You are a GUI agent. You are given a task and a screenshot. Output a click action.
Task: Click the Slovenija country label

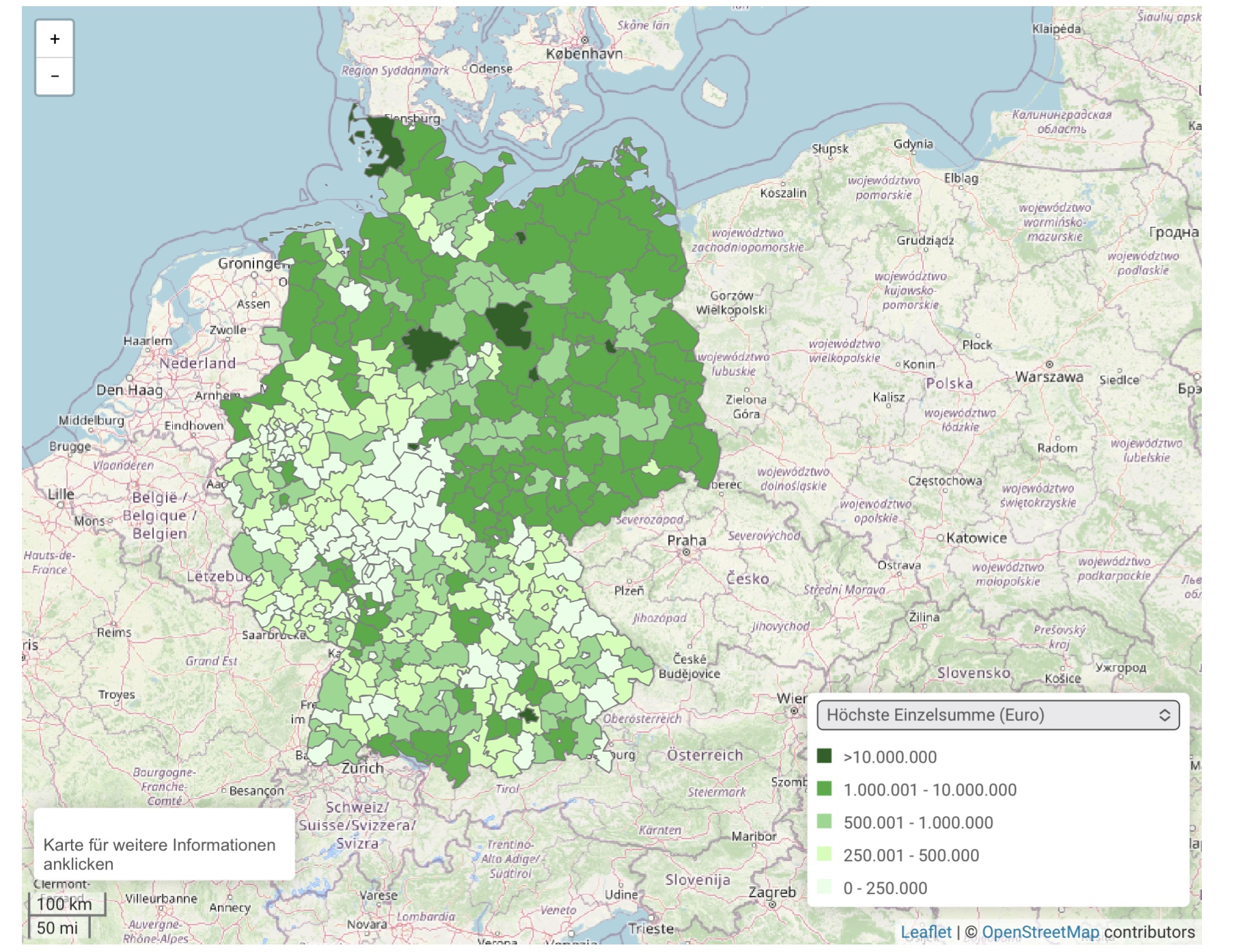[698, 880]
